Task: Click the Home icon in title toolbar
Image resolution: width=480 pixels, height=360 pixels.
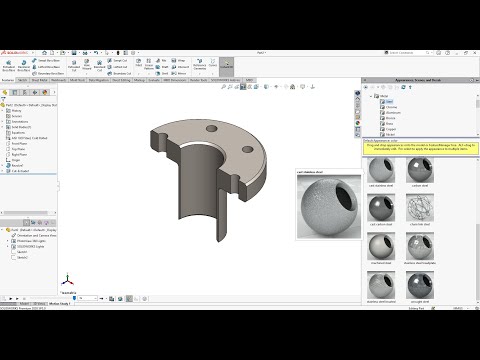Action: pos(44,53)
